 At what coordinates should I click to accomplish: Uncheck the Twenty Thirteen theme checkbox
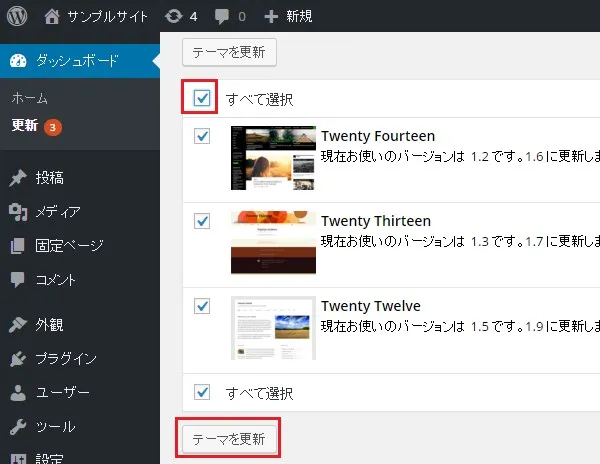(x=202, y=221)
